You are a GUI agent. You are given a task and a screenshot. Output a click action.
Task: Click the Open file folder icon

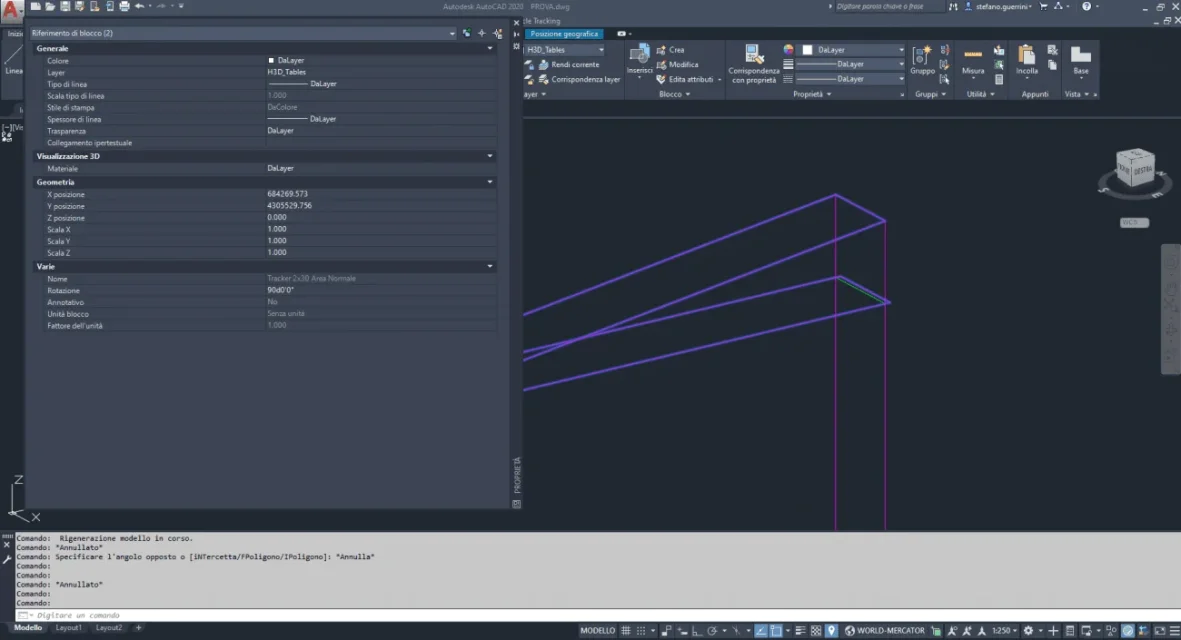pos(50,6)
